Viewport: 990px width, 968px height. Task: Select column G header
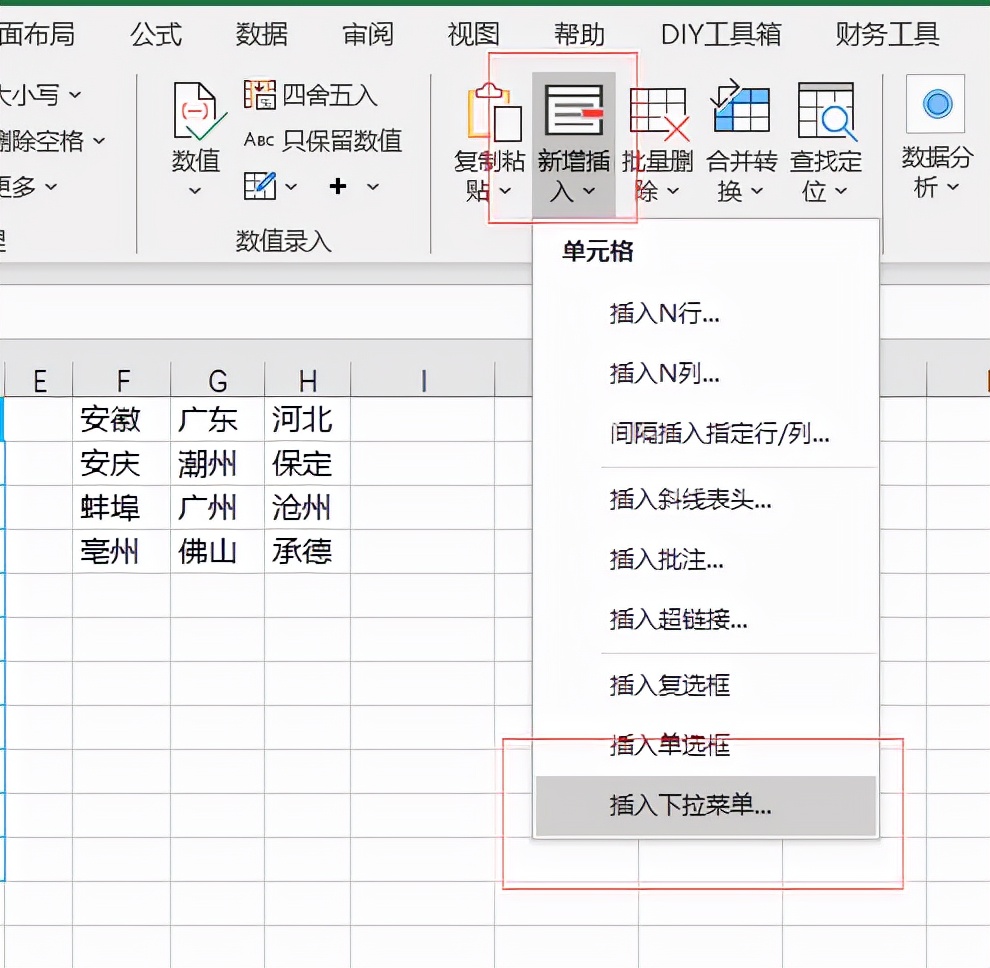[x=218, y=381]
